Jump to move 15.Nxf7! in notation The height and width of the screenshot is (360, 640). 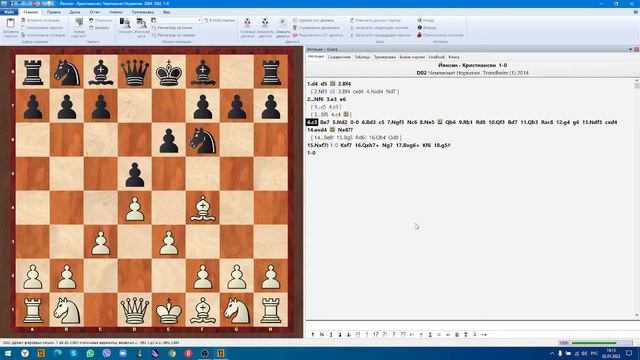[x=317, y=145]
